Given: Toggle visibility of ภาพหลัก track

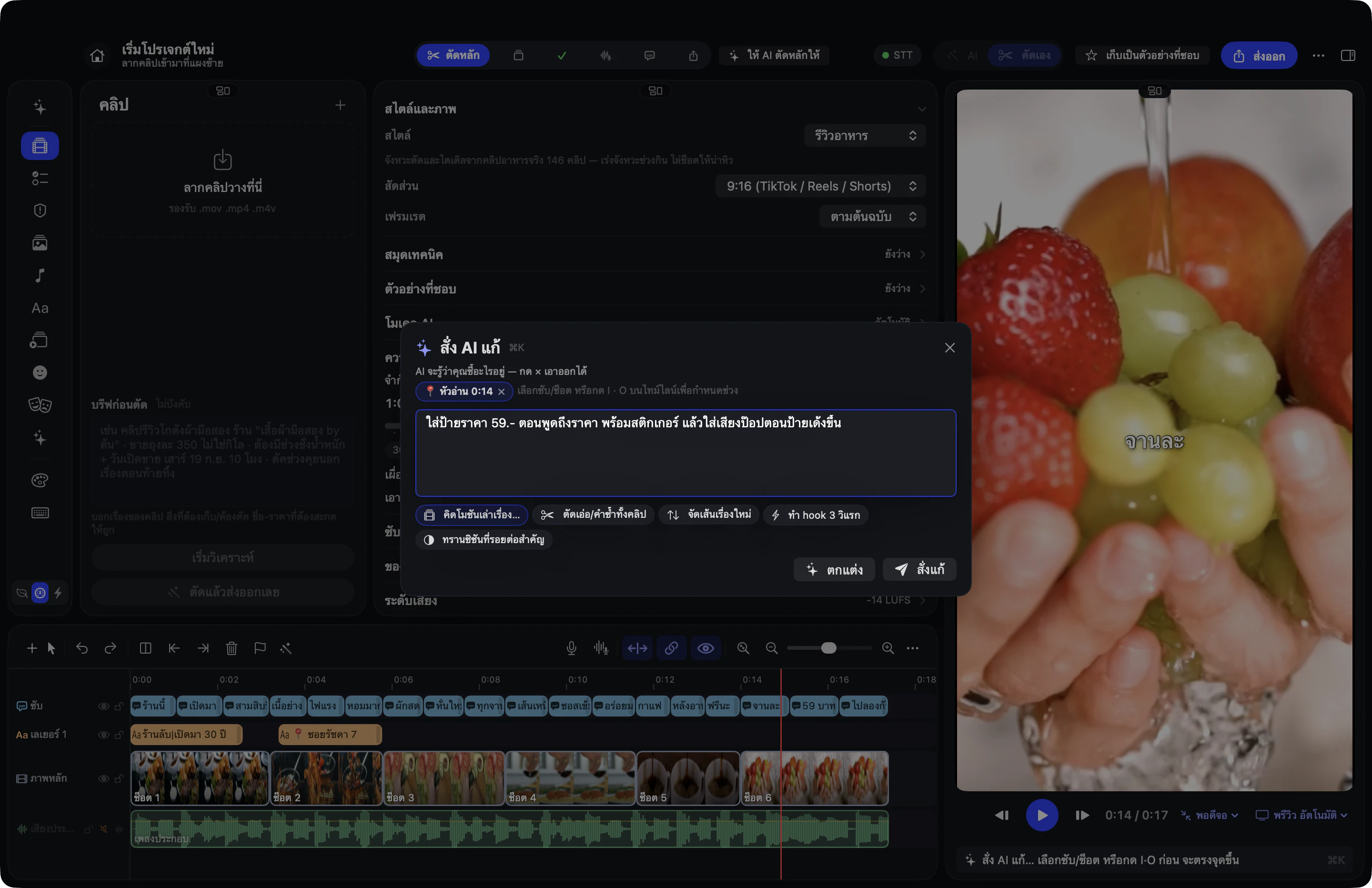Looking at the screenshot, I should [104, 778].
